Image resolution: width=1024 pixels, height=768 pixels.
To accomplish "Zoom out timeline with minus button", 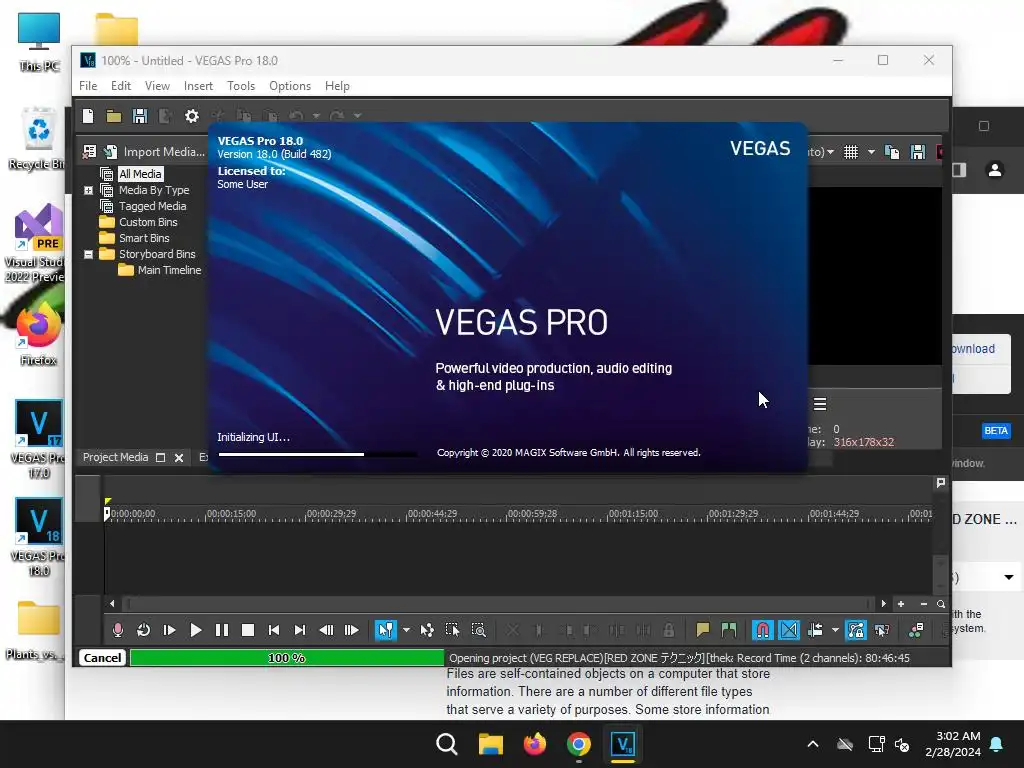I will [x=923, y=604].
